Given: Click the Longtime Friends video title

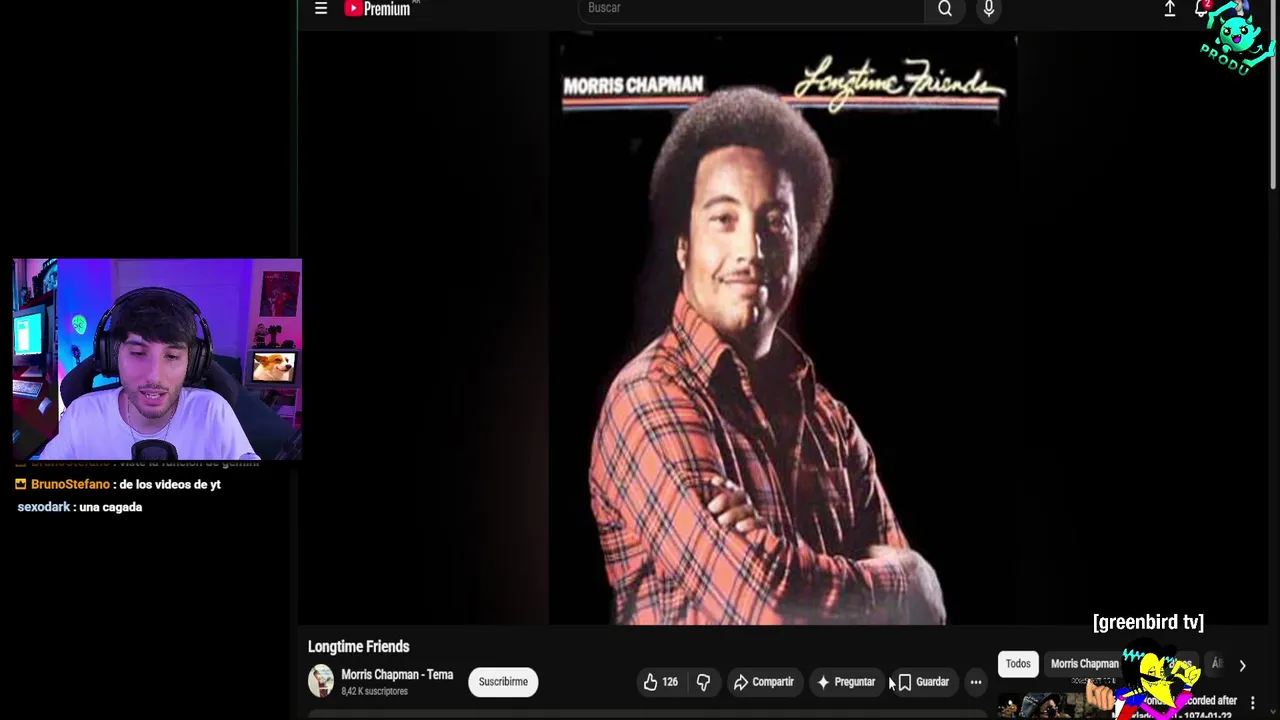Looking at the screenshot, I should [x=358, y=647].
